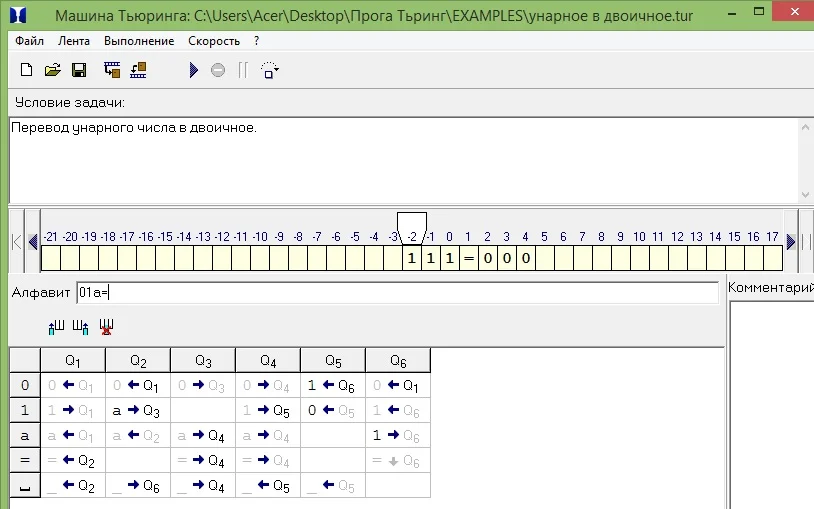Click tape cell at position 1 containing =

click(469, 258)
